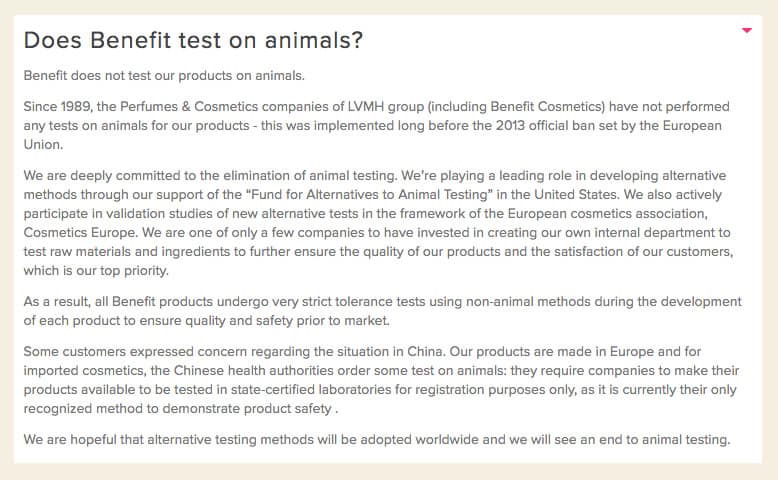Image resolution: width=778 pixels, height=480 pixels.
Task: Click the paragraph beginning "We are deeply committed"
Action: click(378, 223)
